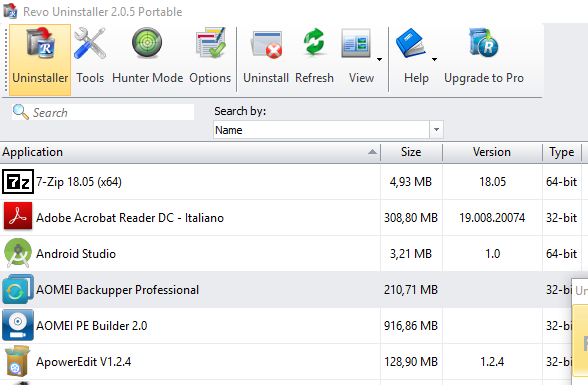The width and height of the screenshot is (588, 385).
Task: Click the 4,93 MB size cell
Action: (x=411, y=182)
